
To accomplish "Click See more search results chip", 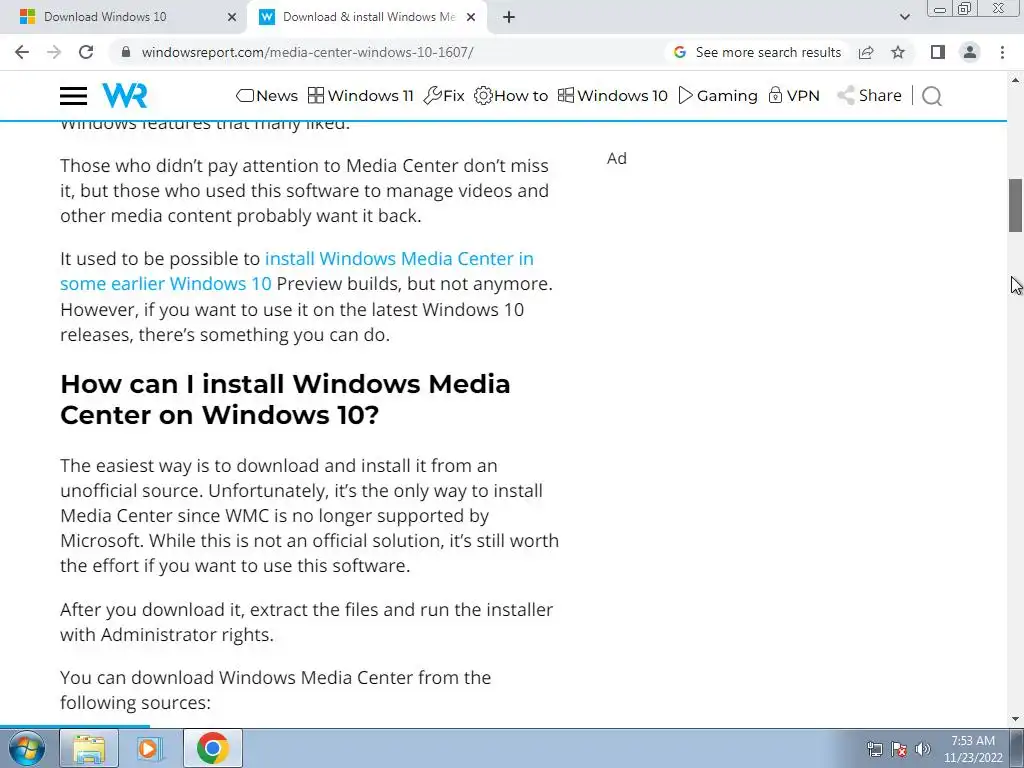I will coord(758,52).
